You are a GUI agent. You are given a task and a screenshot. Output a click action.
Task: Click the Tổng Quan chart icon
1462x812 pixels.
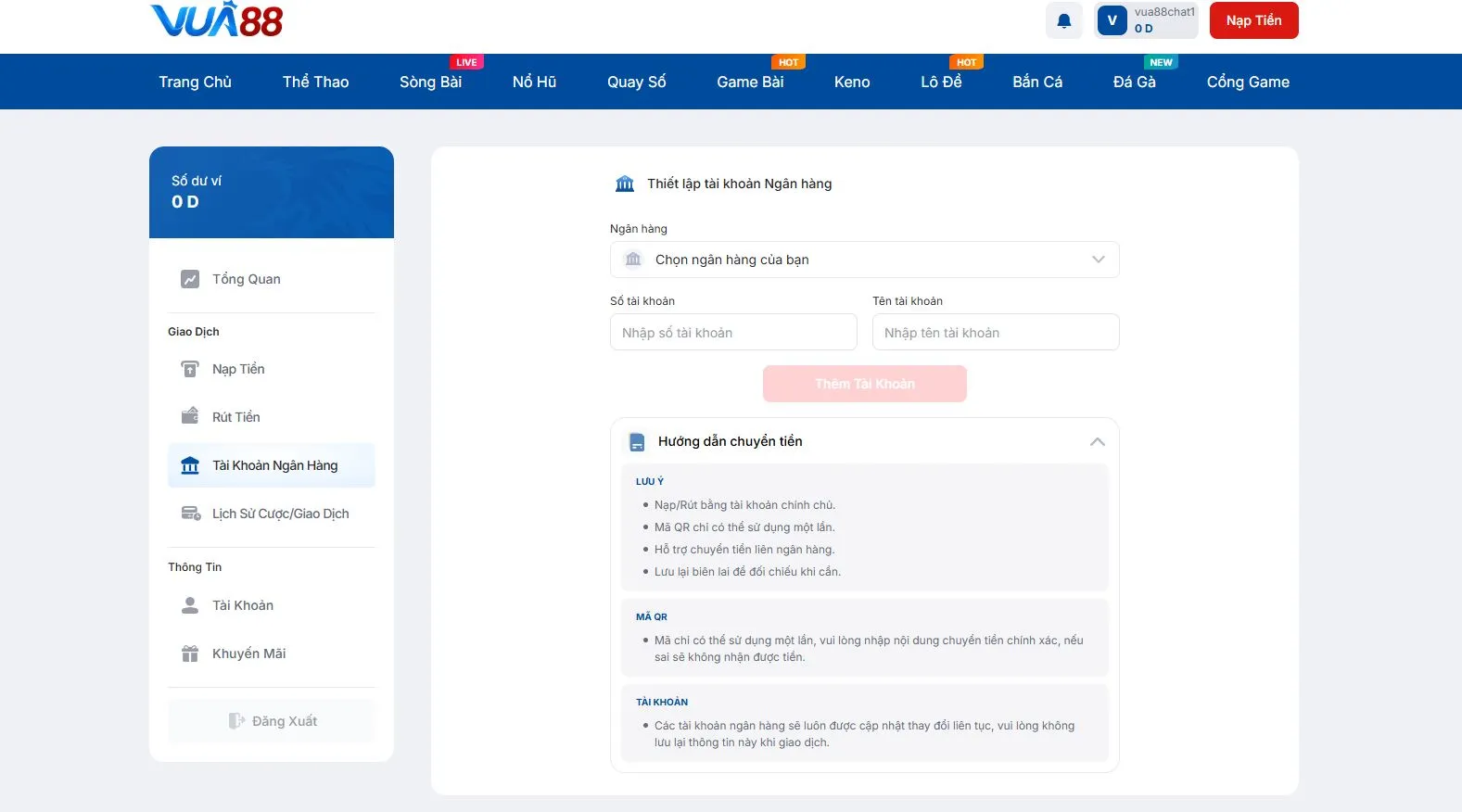coord(190,279)
